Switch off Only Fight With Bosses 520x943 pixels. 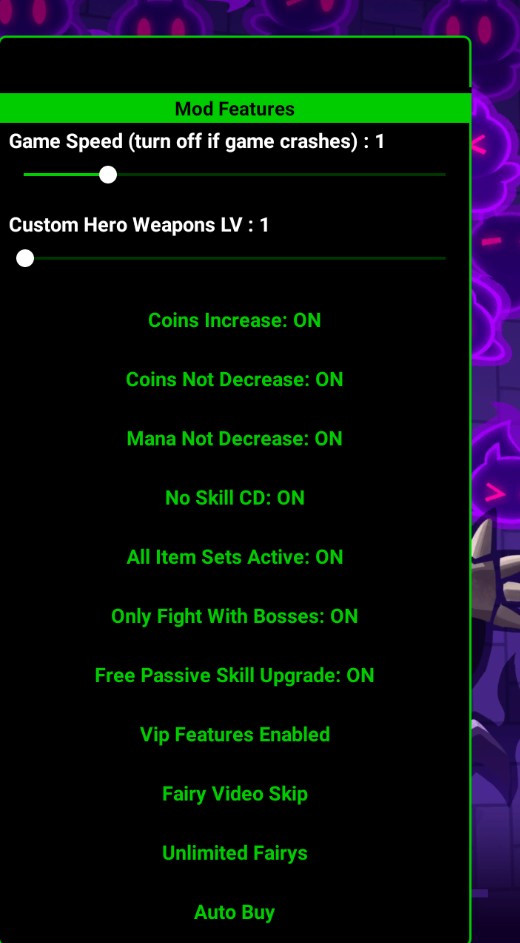click(234, 616)
